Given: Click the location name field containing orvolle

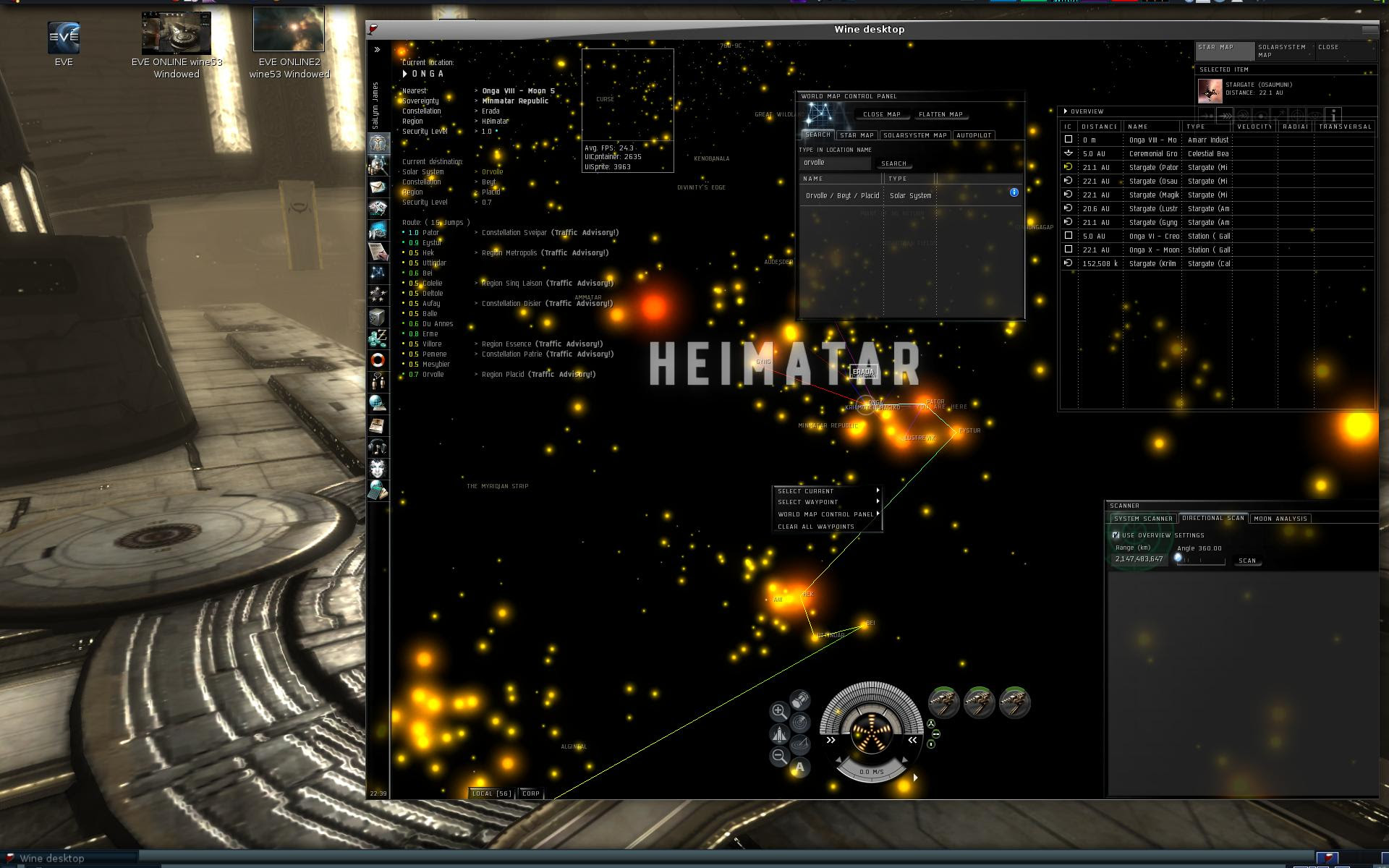Looking at the screenshot, I should click(x=835, y=163).
